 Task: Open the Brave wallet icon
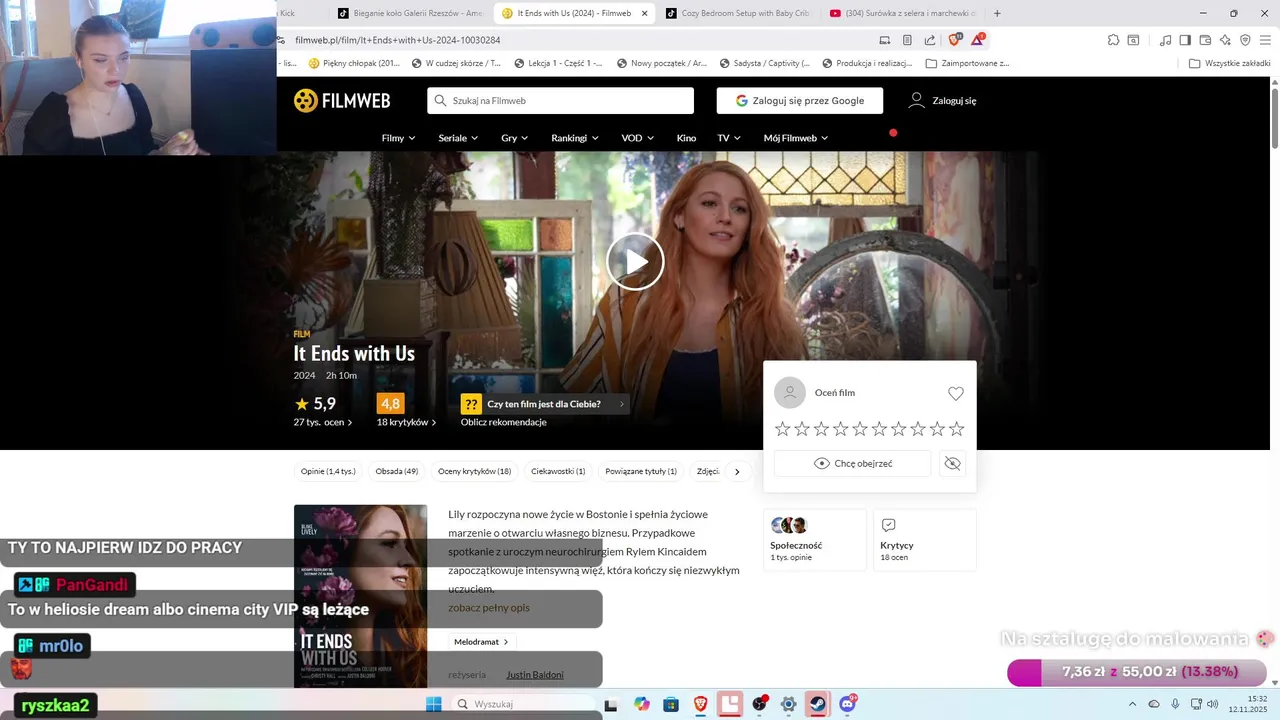(1205, 40)
